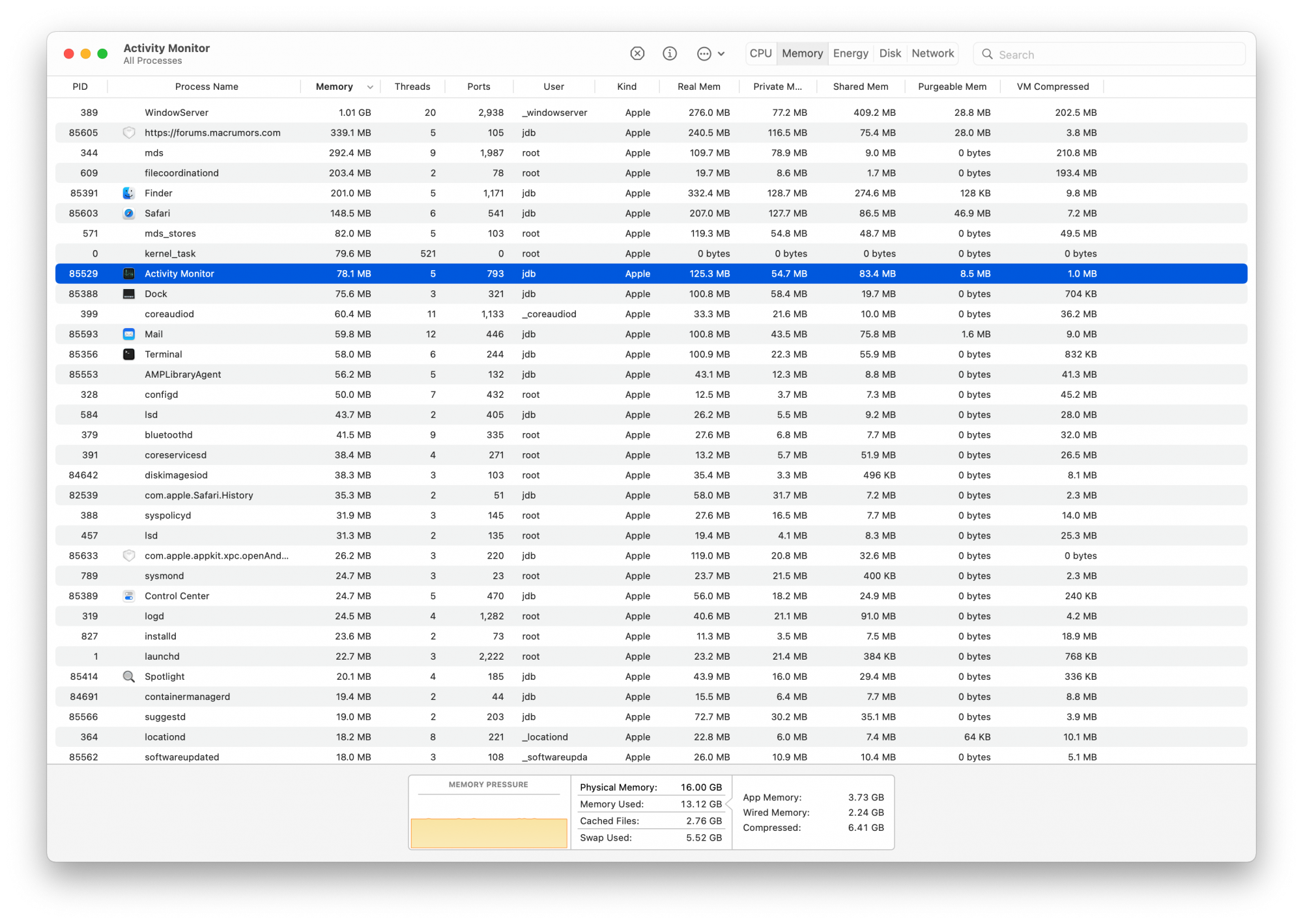Select the syspolicyd process row
1303x924 pixels.
(651, 516)
